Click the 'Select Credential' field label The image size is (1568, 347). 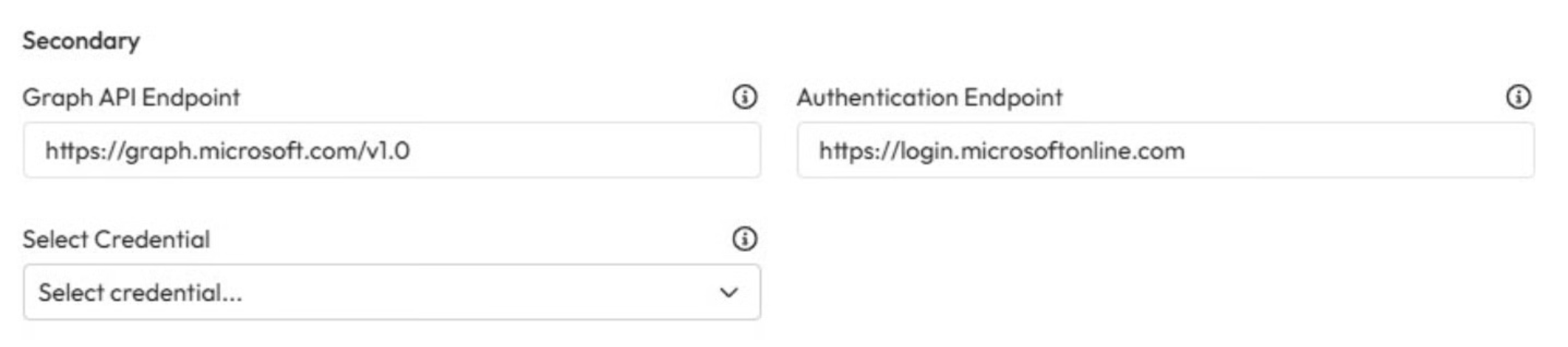click(117, 239)
